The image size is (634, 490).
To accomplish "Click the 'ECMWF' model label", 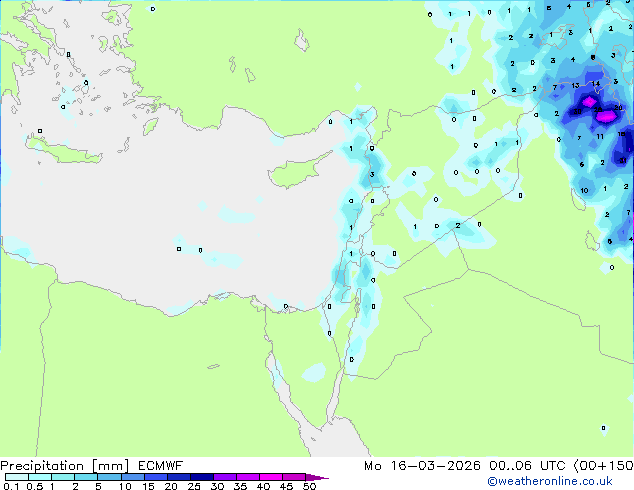I will tap(161, 466).
